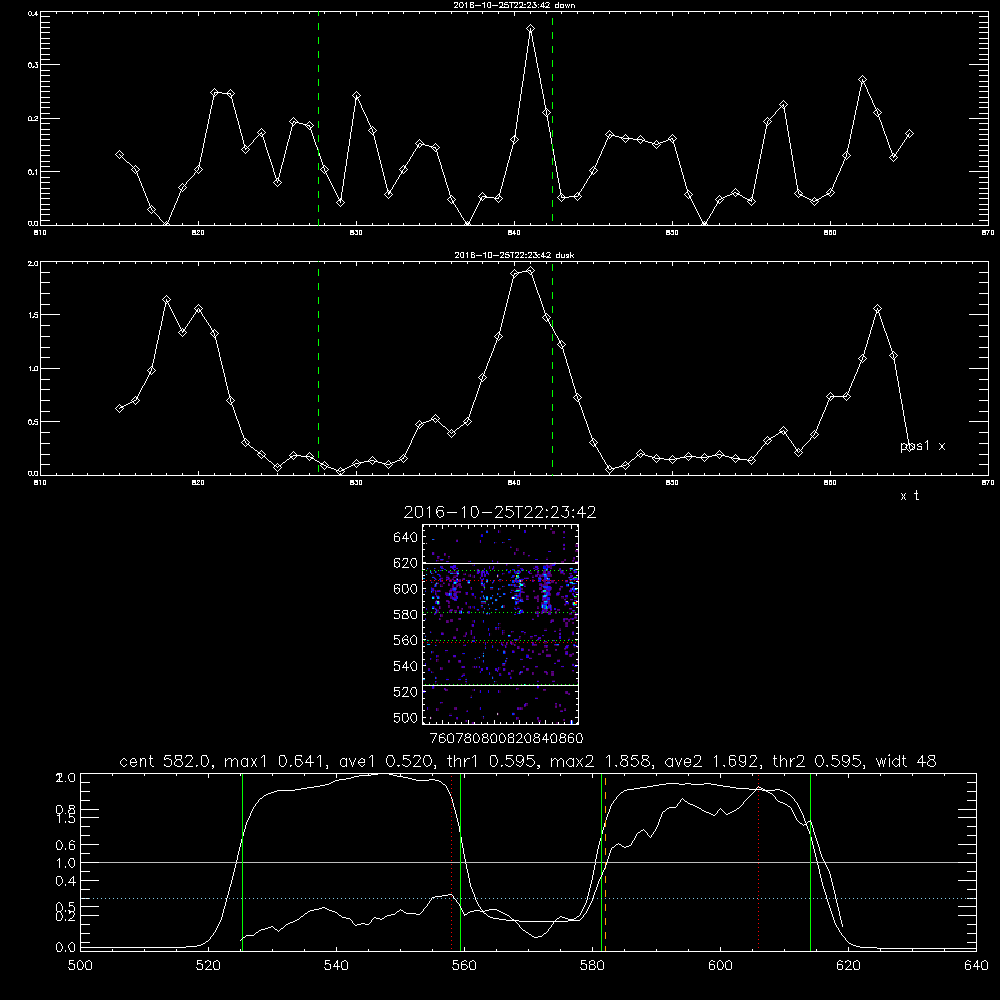This screenshot has width=1000, height=1000.
Task: Click the '560' y-axis label of the heatmap
Action: [406, 640]
